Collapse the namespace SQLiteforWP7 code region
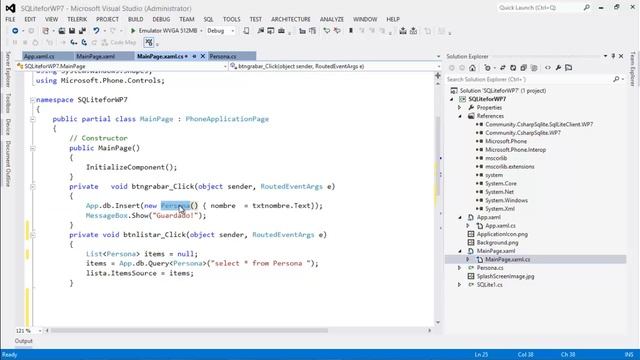640x360 pixels. click(33, 100)
